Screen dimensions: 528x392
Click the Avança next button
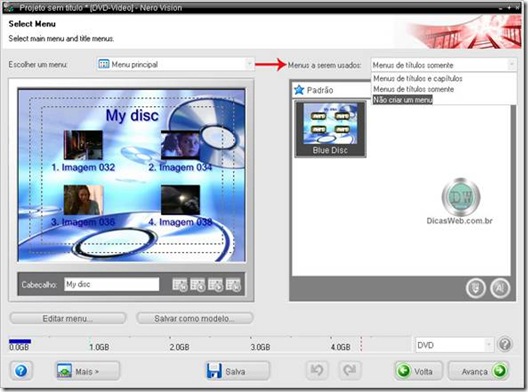(478, 371)
